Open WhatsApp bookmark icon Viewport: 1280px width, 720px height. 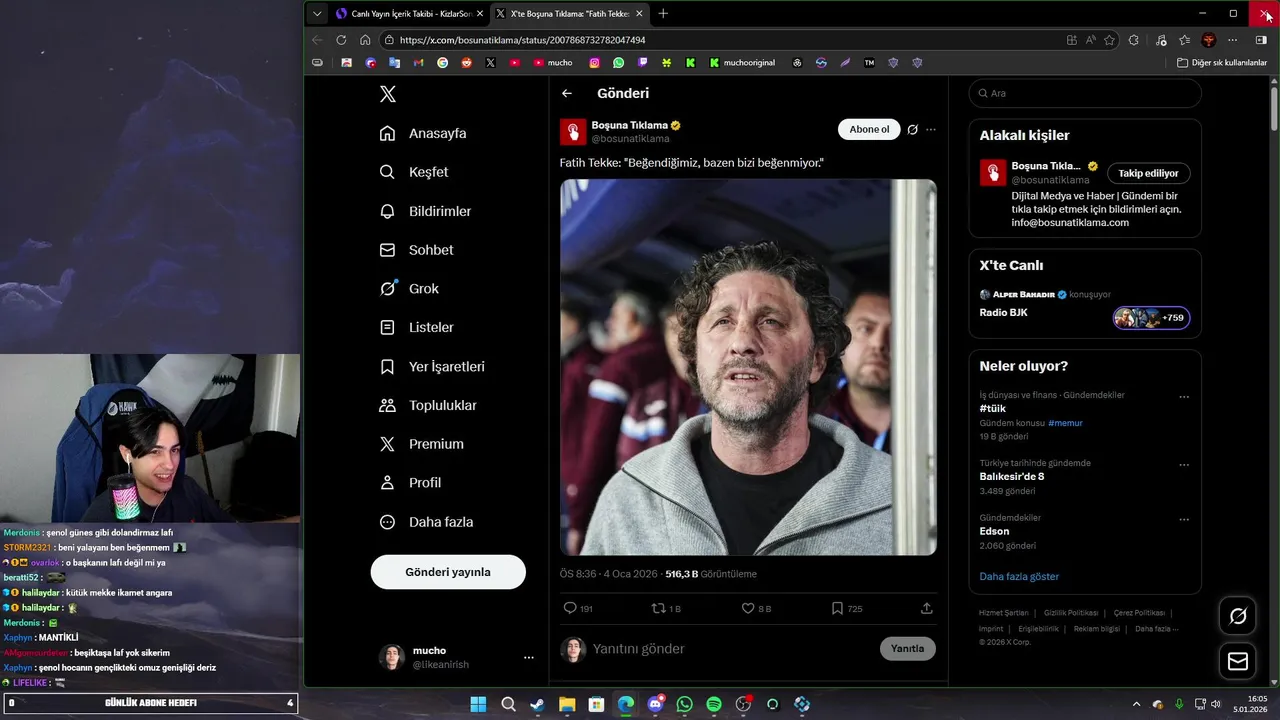coord(618,62)
